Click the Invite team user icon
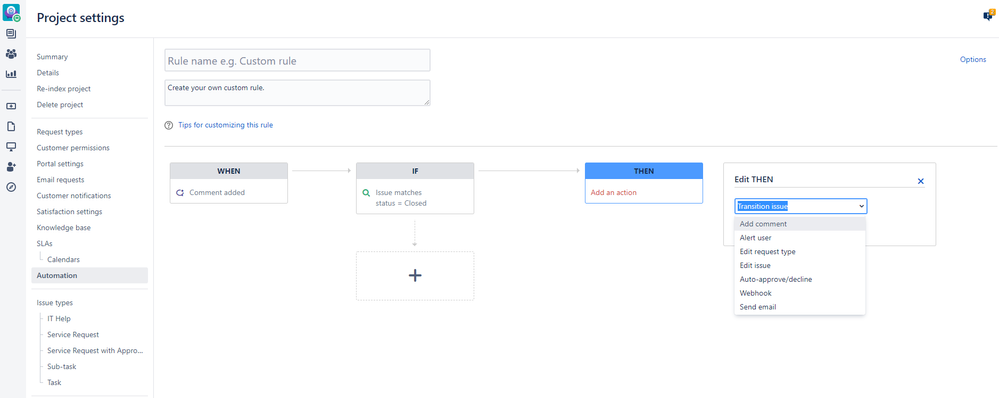 click(11, 167)
